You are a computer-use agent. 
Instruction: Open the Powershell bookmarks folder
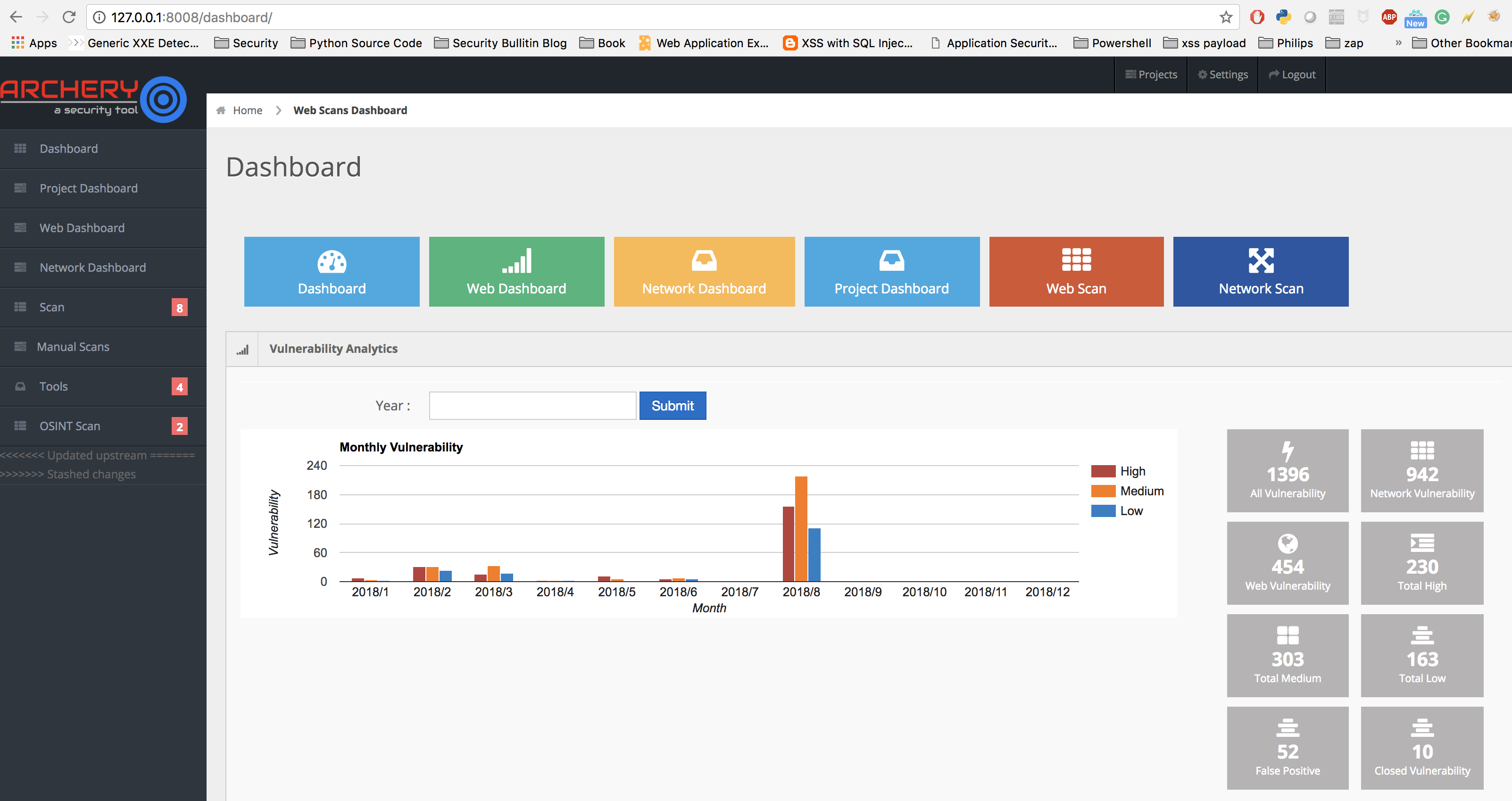click(1112, 43)
